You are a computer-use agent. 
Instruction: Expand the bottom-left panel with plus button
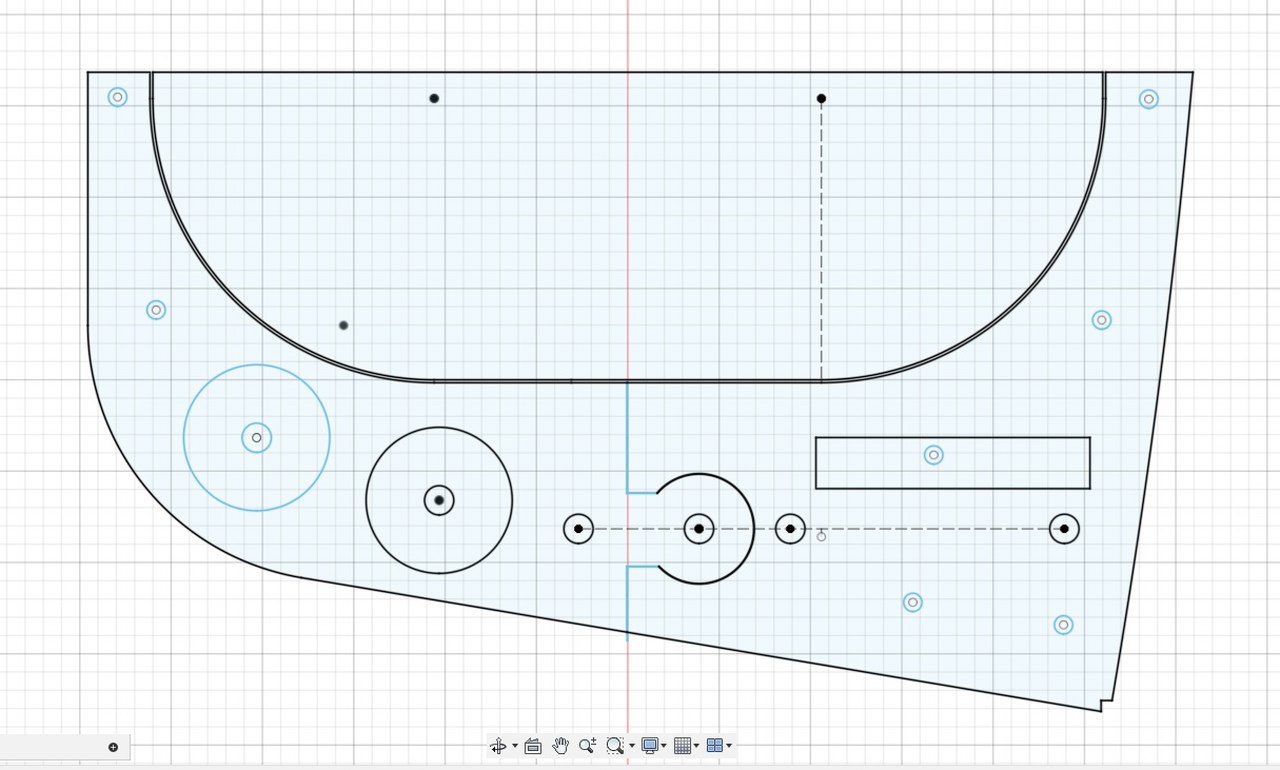pyautogui.click(x=113, y=747)
